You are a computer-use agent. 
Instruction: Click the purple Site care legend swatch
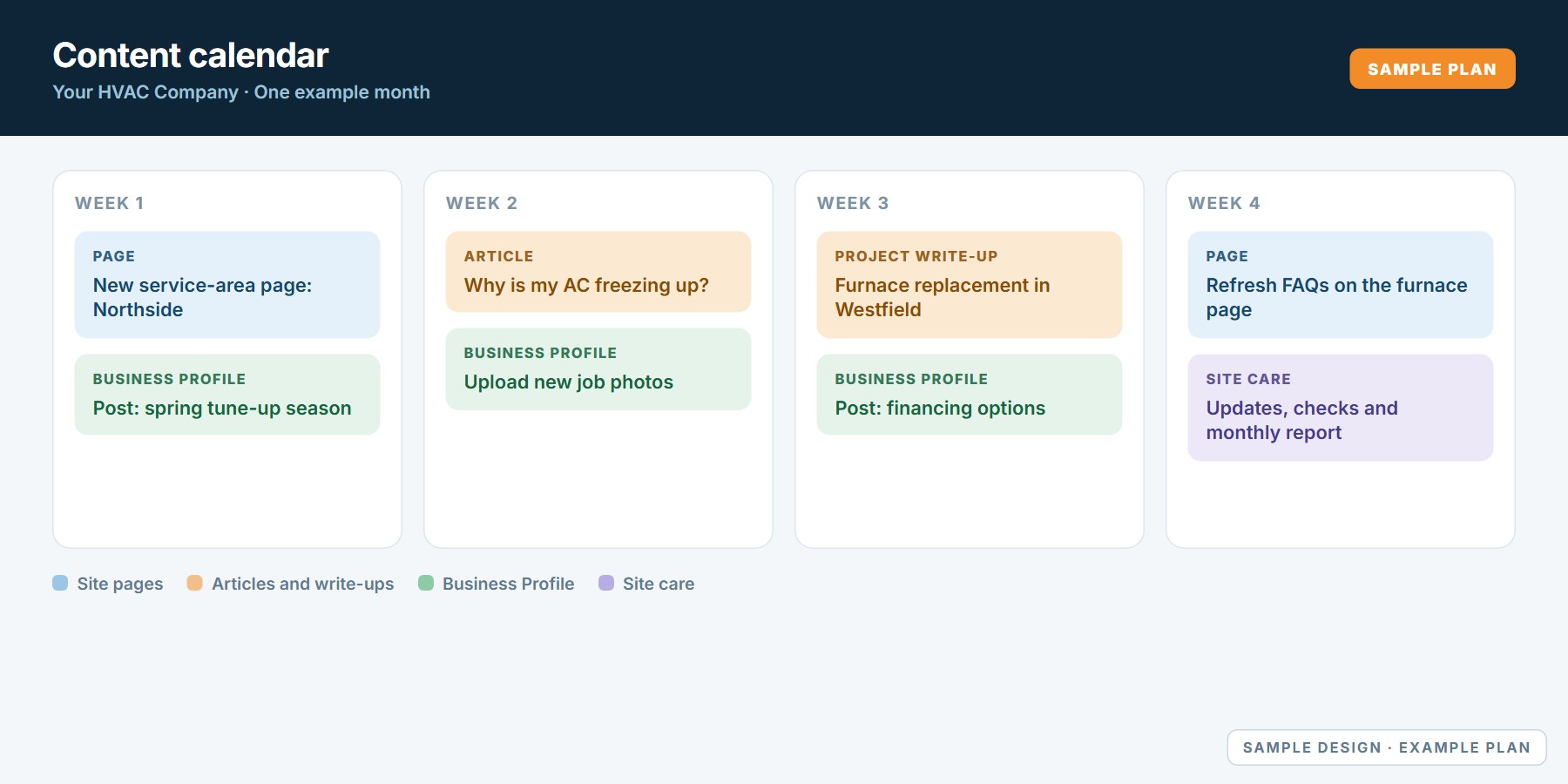pyautogui.click(x=606, y=583)
